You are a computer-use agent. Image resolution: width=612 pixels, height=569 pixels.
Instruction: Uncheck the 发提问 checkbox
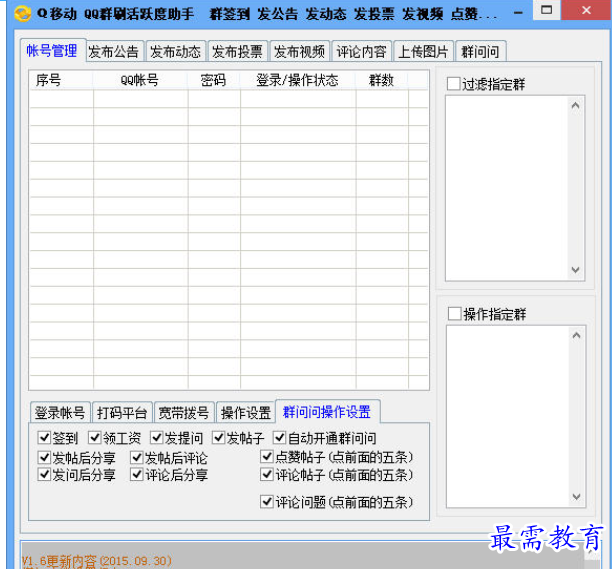(x=157, y=437)
